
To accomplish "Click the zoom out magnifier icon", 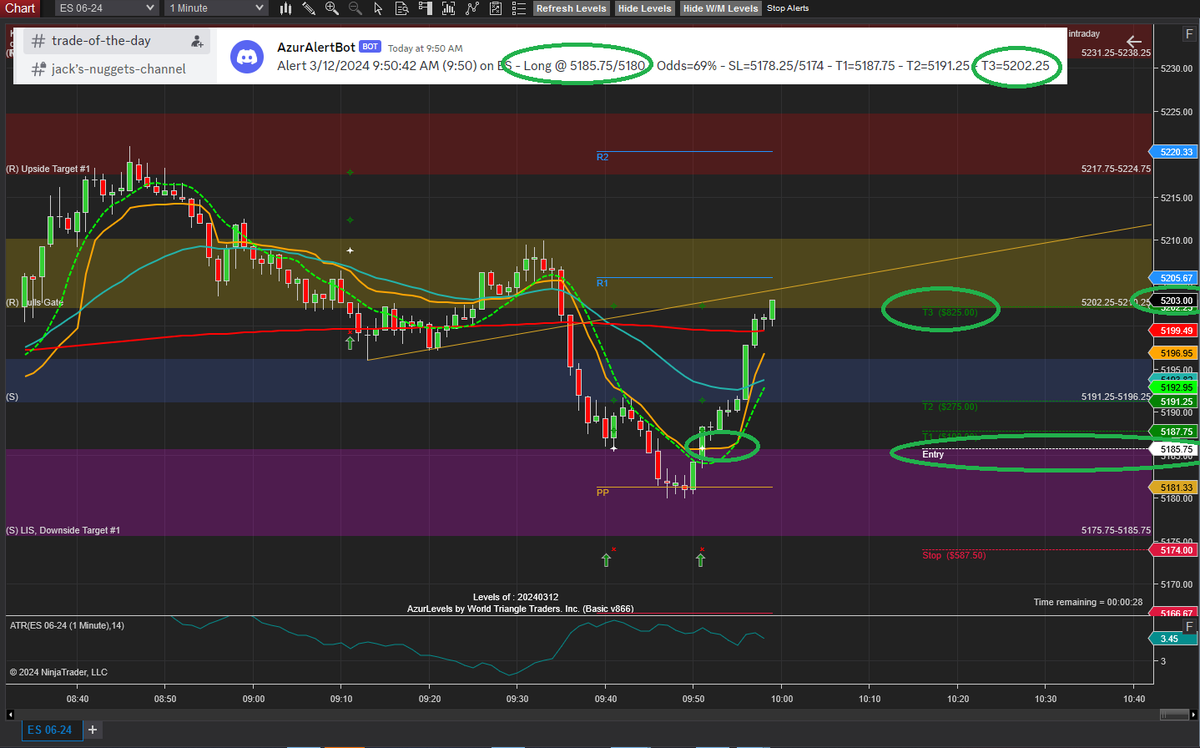I will (354, 8).
